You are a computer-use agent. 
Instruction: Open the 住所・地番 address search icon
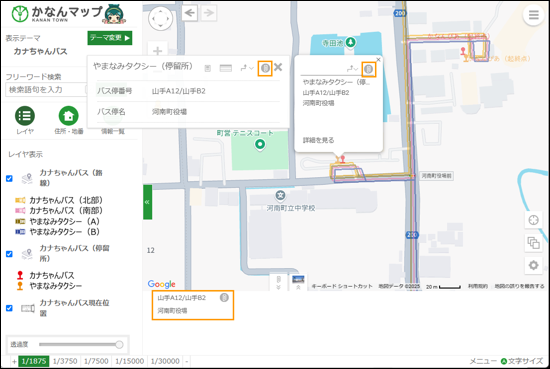coord(68,116)
